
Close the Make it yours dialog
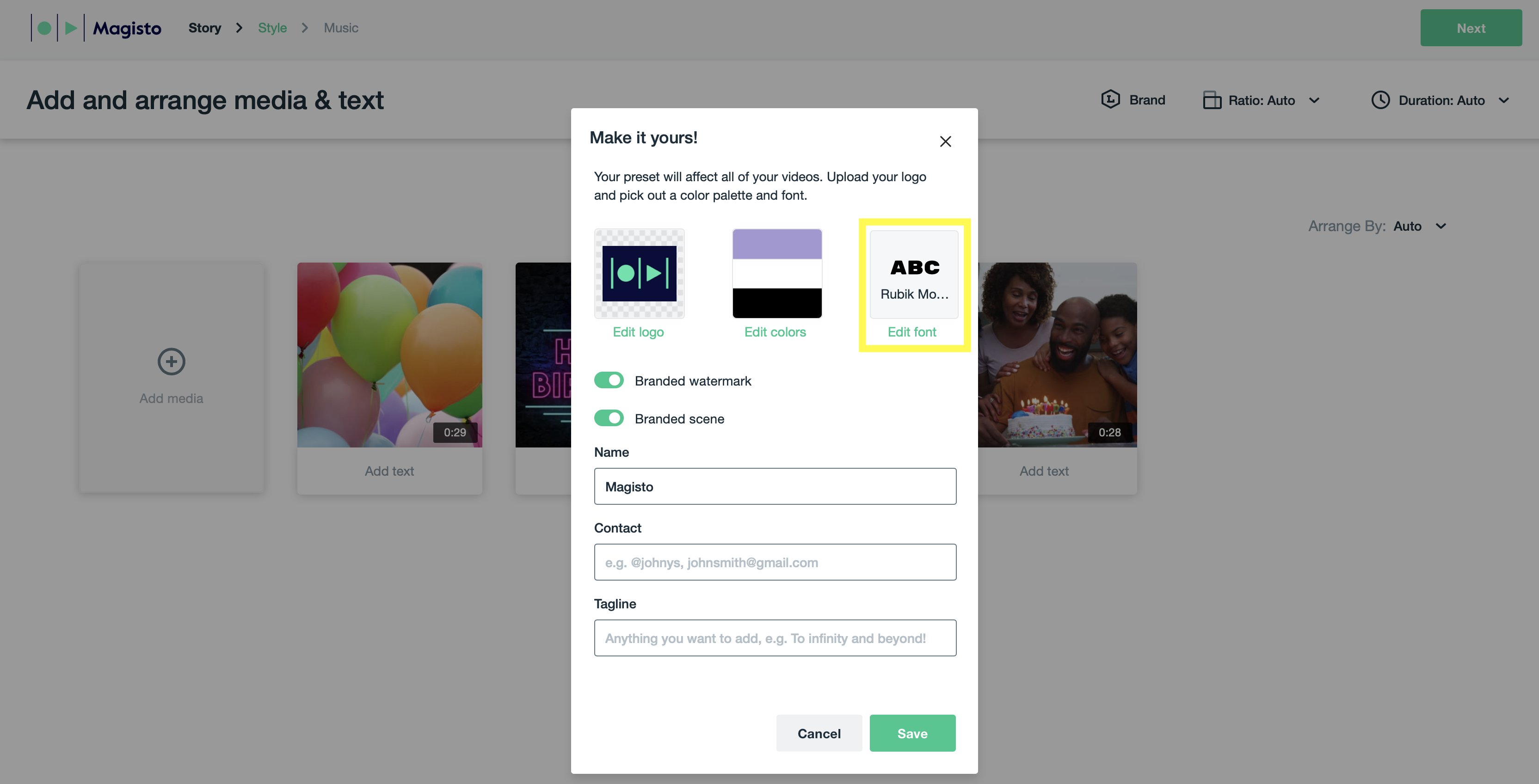point(945,141)
